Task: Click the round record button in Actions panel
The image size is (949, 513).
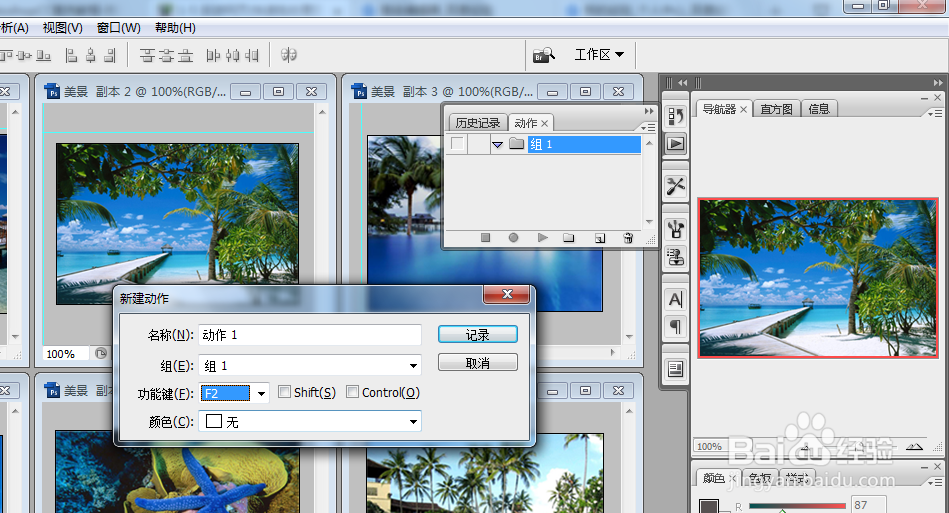Action: [x=513, y=238]
